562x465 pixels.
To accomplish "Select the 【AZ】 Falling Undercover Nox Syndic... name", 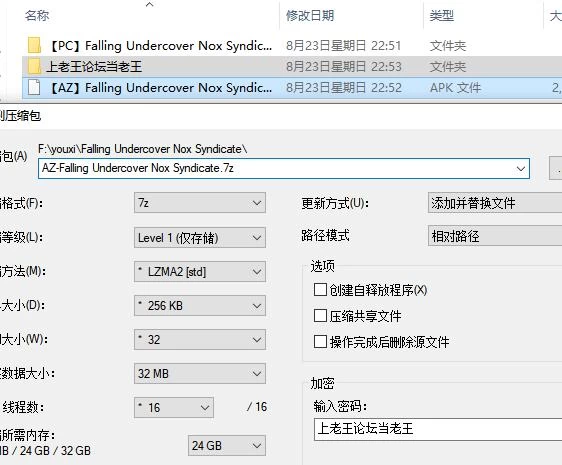I will pyautogui.click(x=159, y=88).
